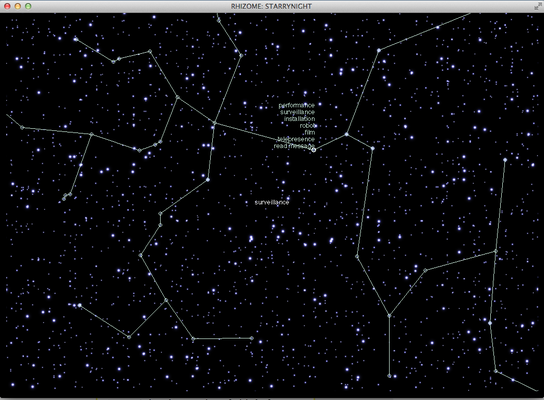Pick the 'installation' keyword entry
Viewport: 544px width, 400px height.
(x=299, y=119)
